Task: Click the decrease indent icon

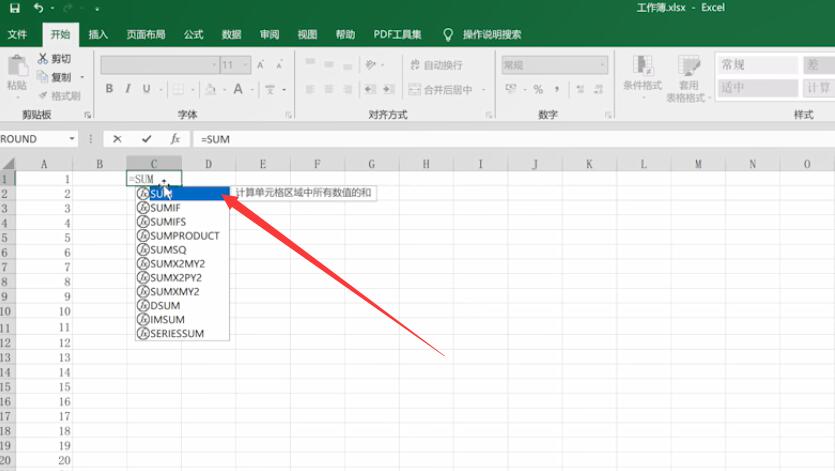Action: 370,90
